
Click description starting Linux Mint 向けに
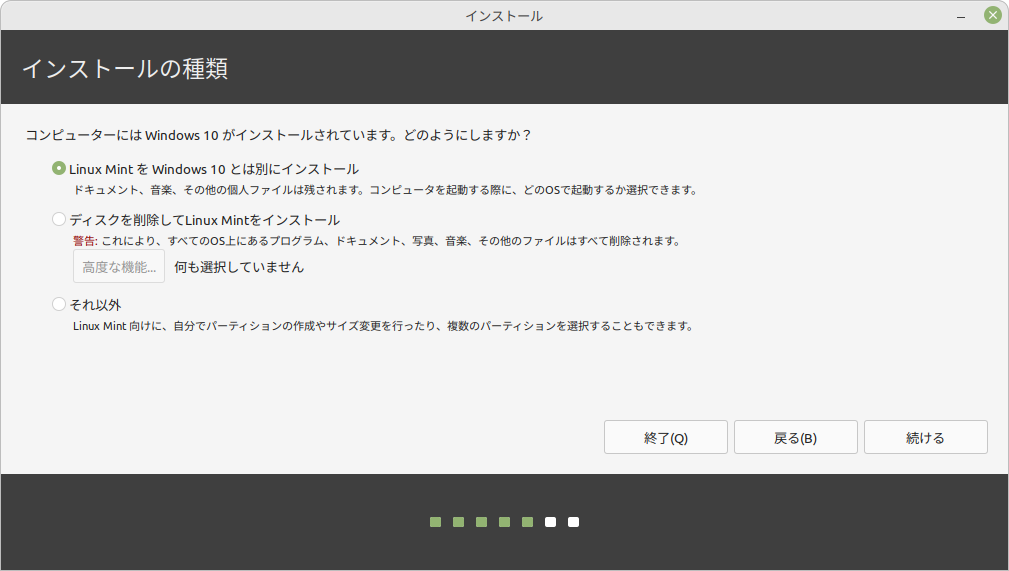pyautogui.click(x=384, y=326)
